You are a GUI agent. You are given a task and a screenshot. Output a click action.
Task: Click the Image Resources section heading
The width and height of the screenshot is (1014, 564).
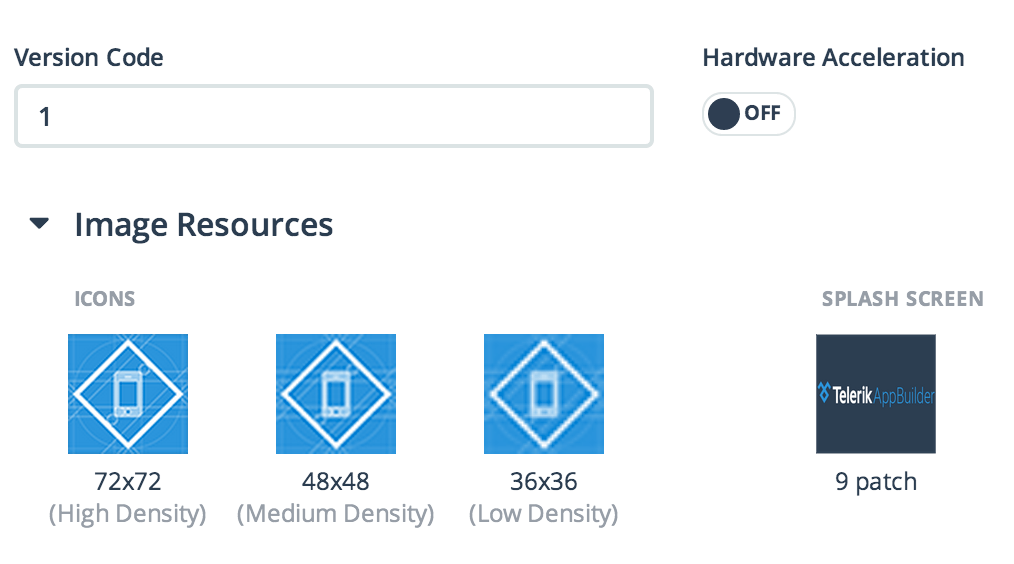pyautogui.click(x=203, y=224)
